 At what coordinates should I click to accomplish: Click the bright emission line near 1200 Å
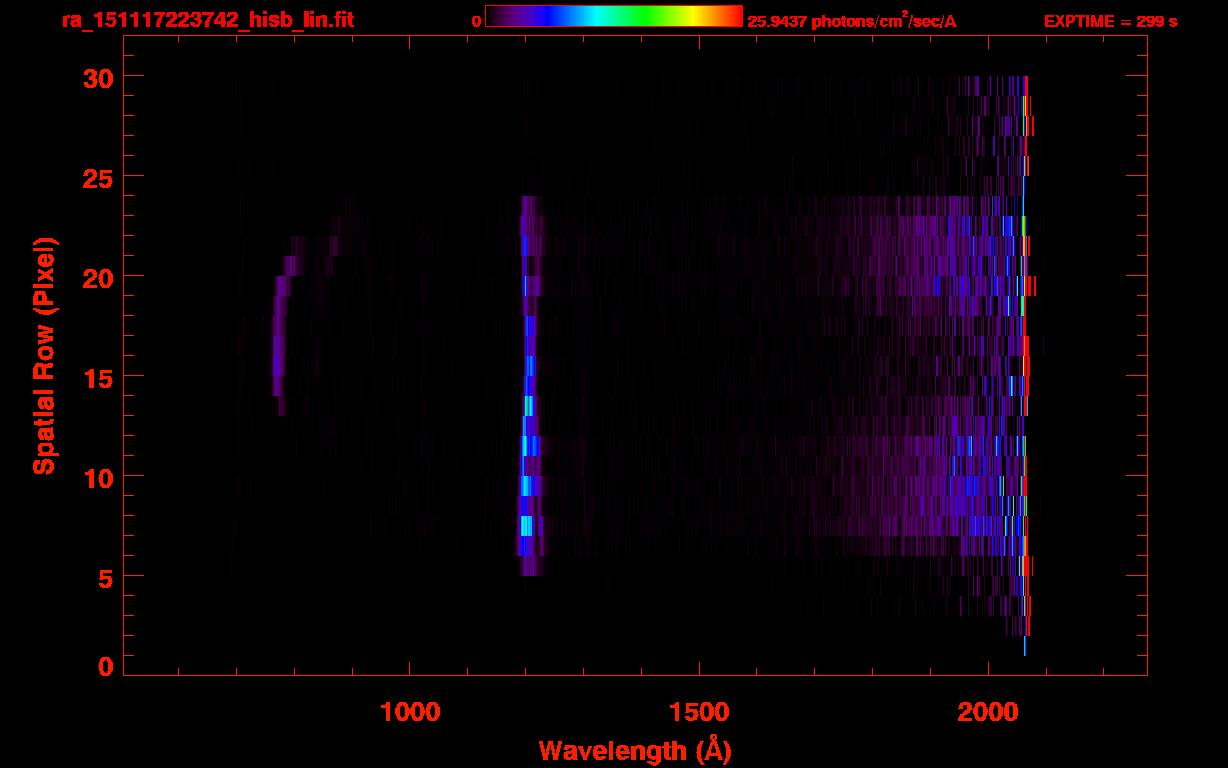pos(529,385)
